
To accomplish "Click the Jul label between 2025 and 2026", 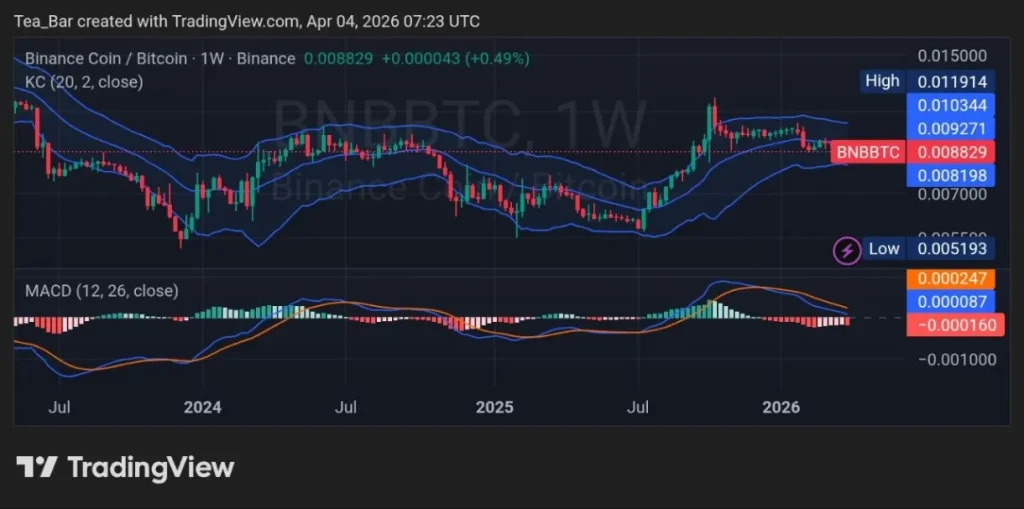I will pyautogui.click(x=637, y=408).
